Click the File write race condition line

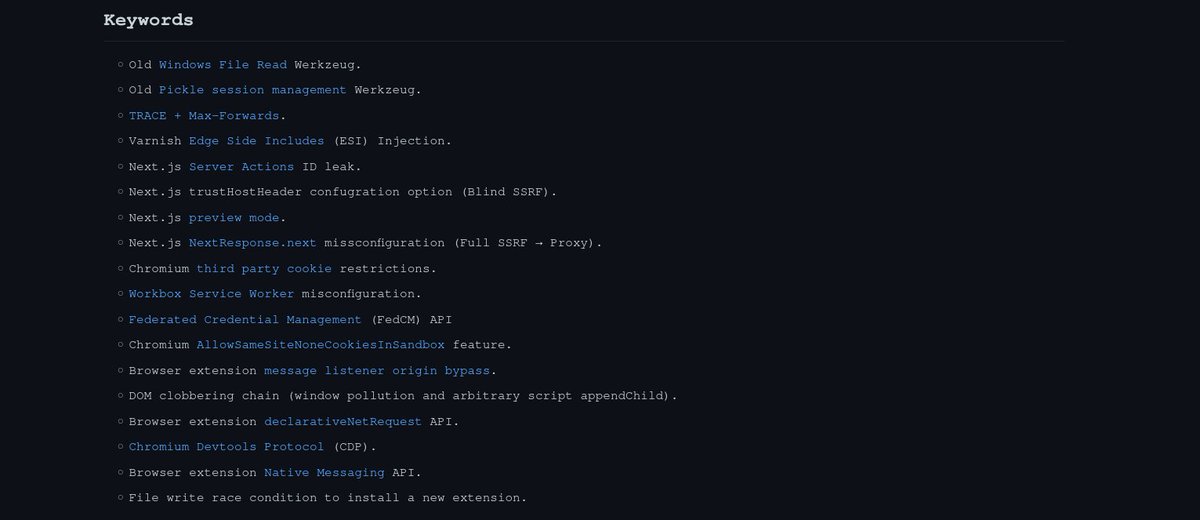point(328,498)
